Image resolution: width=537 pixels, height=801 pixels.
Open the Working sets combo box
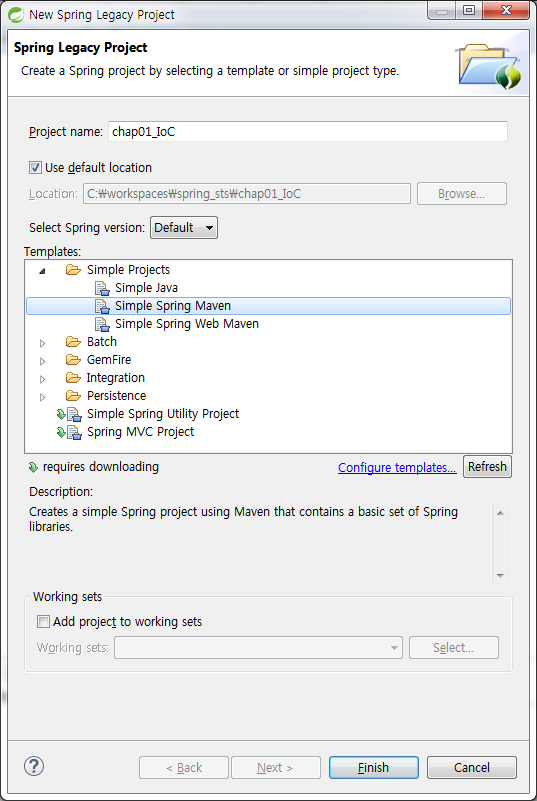coord(258,648)
